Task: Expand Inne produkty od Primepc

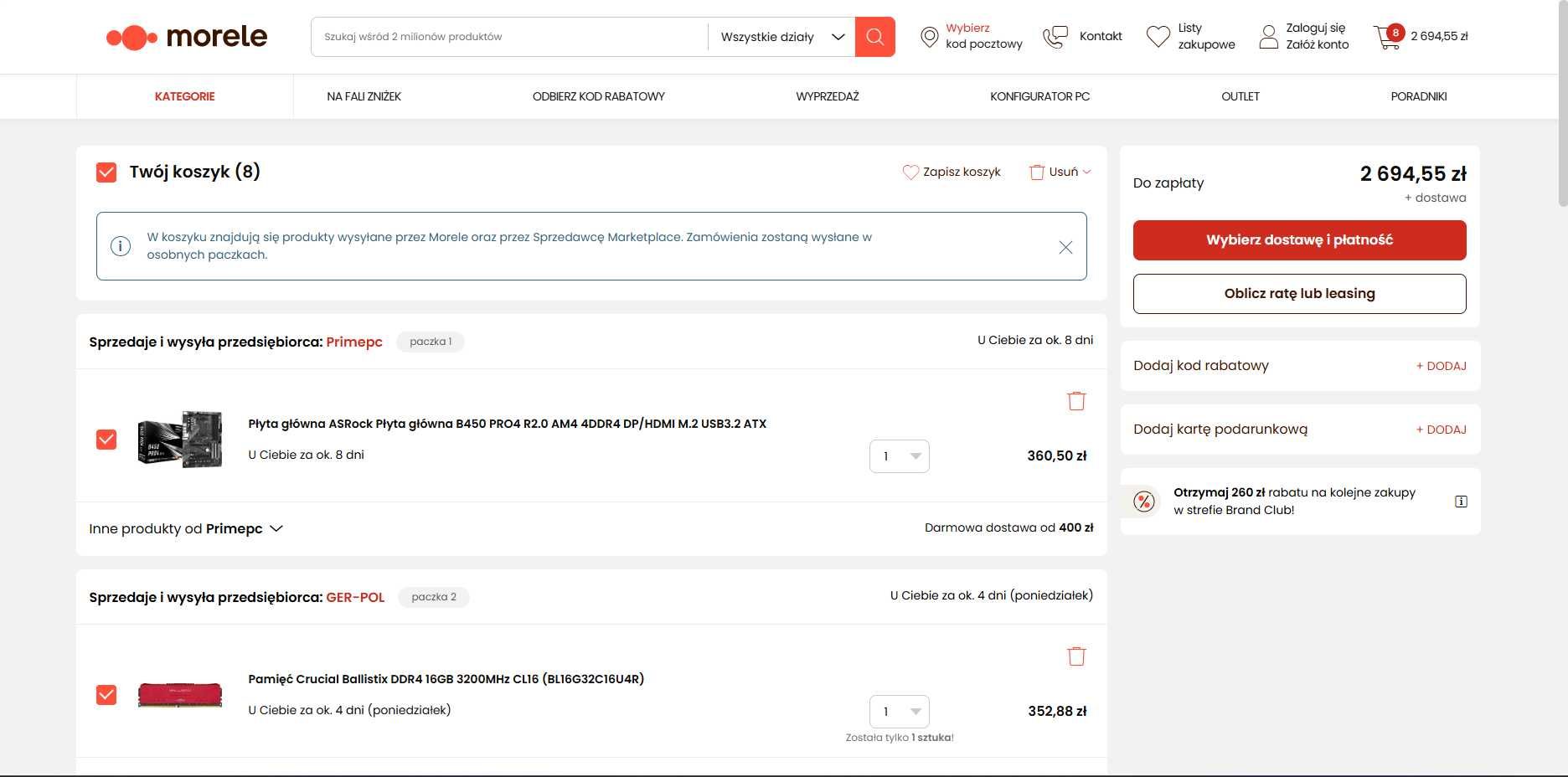Action: click(x=186, y=529)
